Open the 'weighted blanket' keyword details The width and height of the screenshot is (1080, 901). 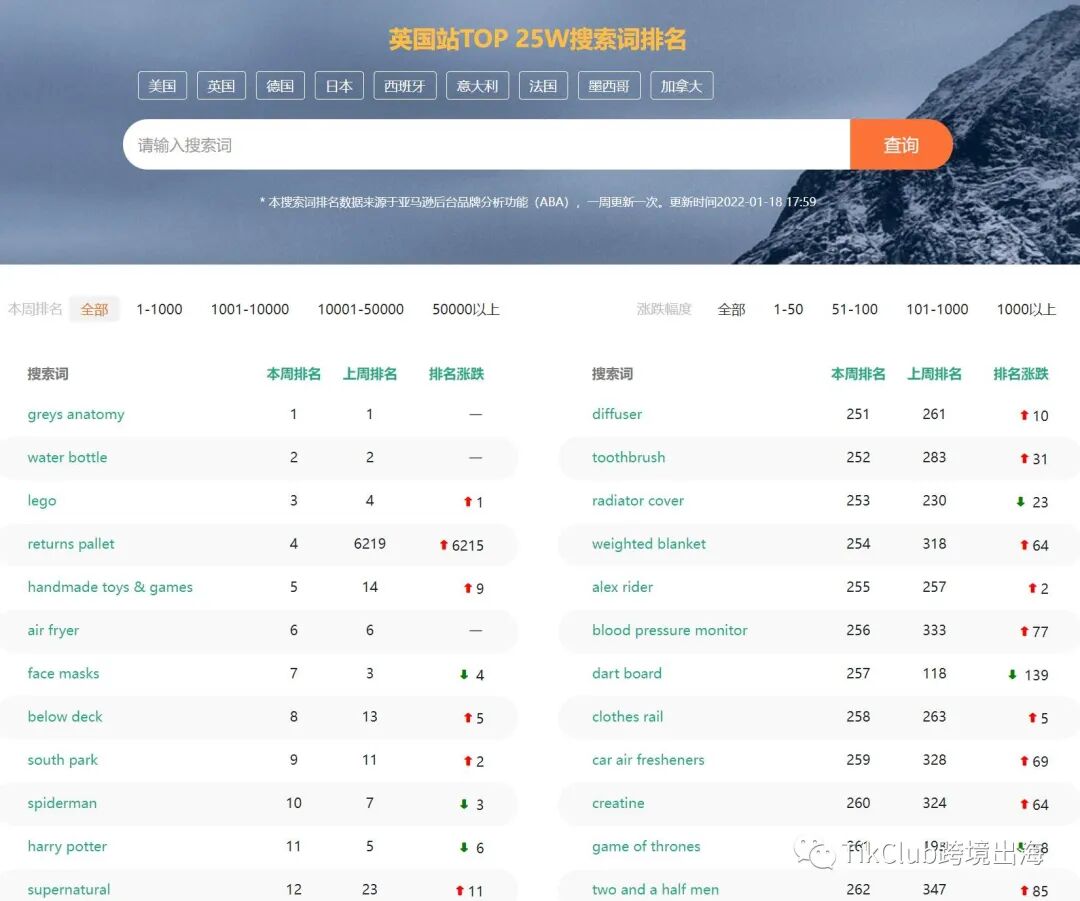tap(649, 544)
